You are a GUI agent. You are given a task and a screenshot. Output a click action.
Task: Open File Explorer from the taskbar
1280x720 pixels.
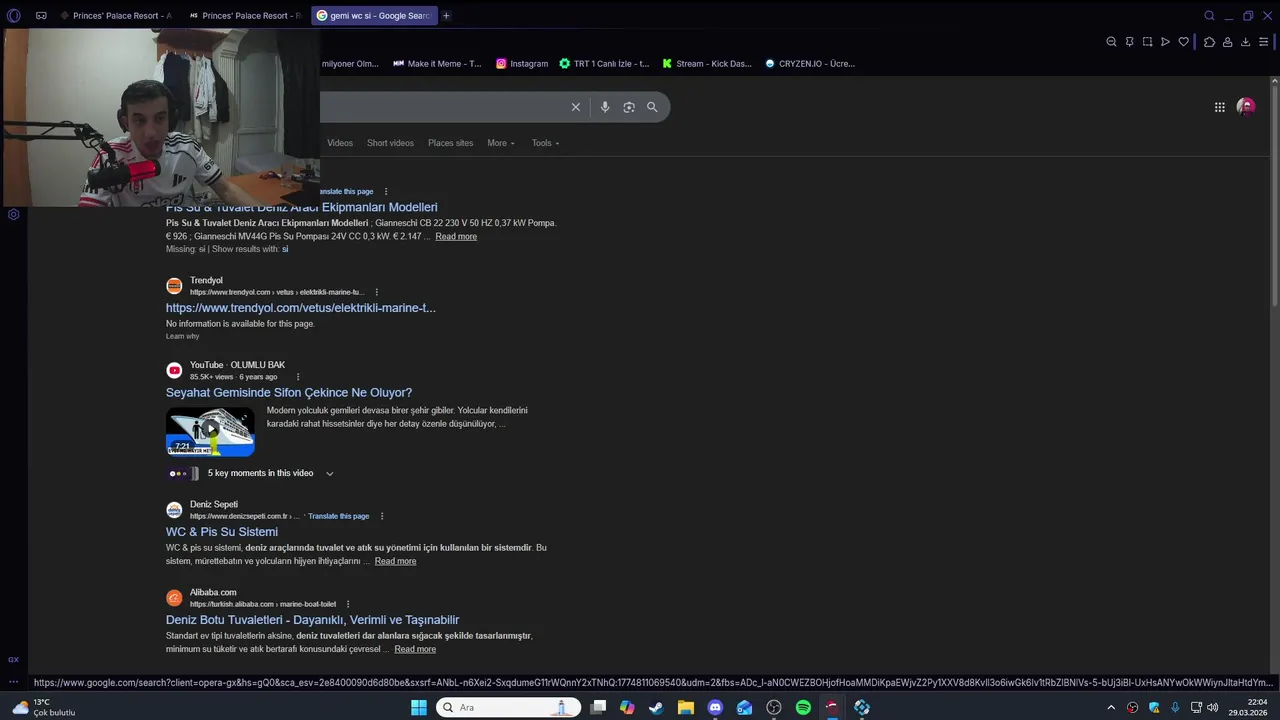pyautogui.click(x=686, y=707)
